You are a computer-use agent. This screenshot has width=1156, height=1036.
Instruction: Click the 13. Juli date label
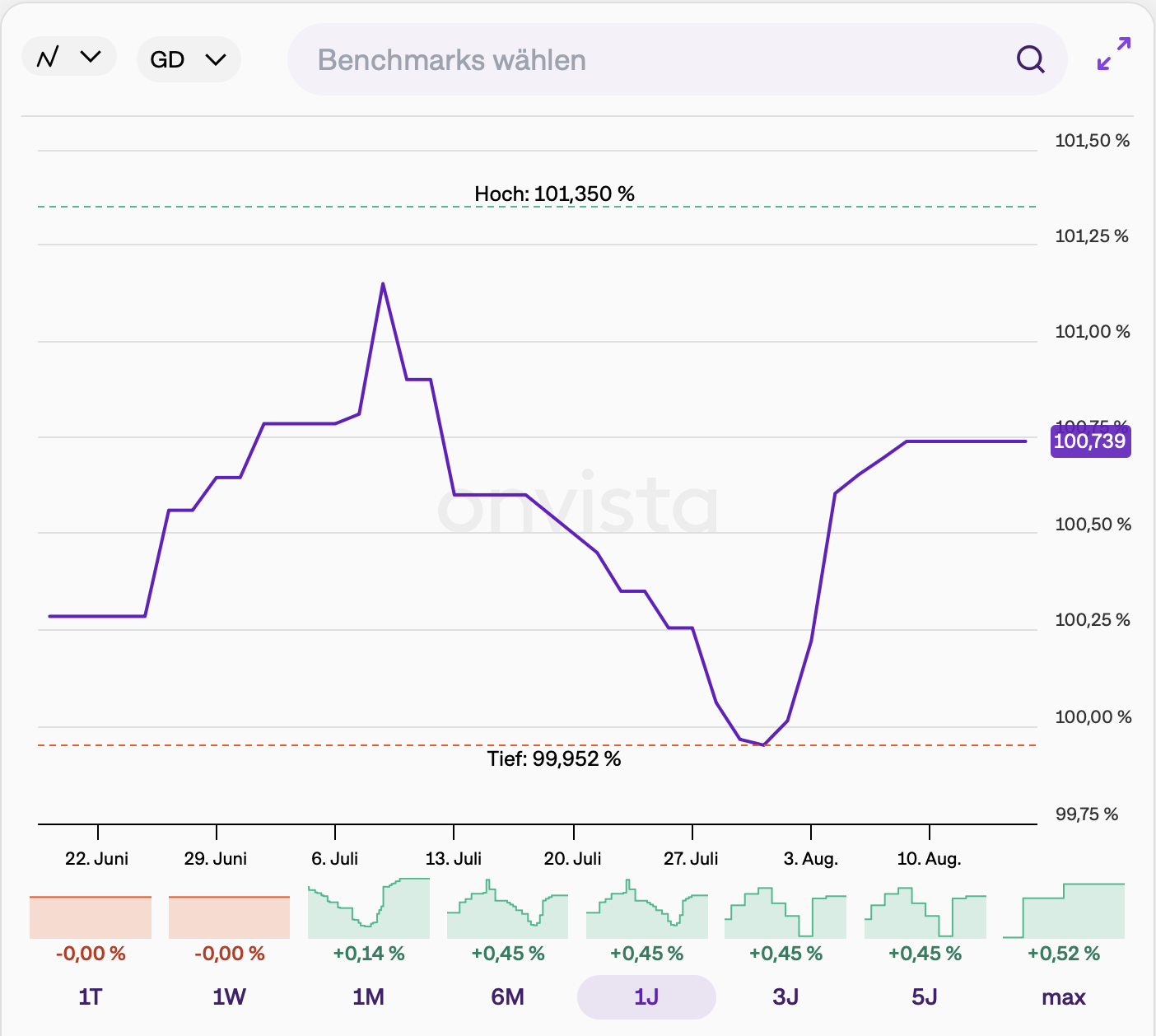(x=454, y=859)
